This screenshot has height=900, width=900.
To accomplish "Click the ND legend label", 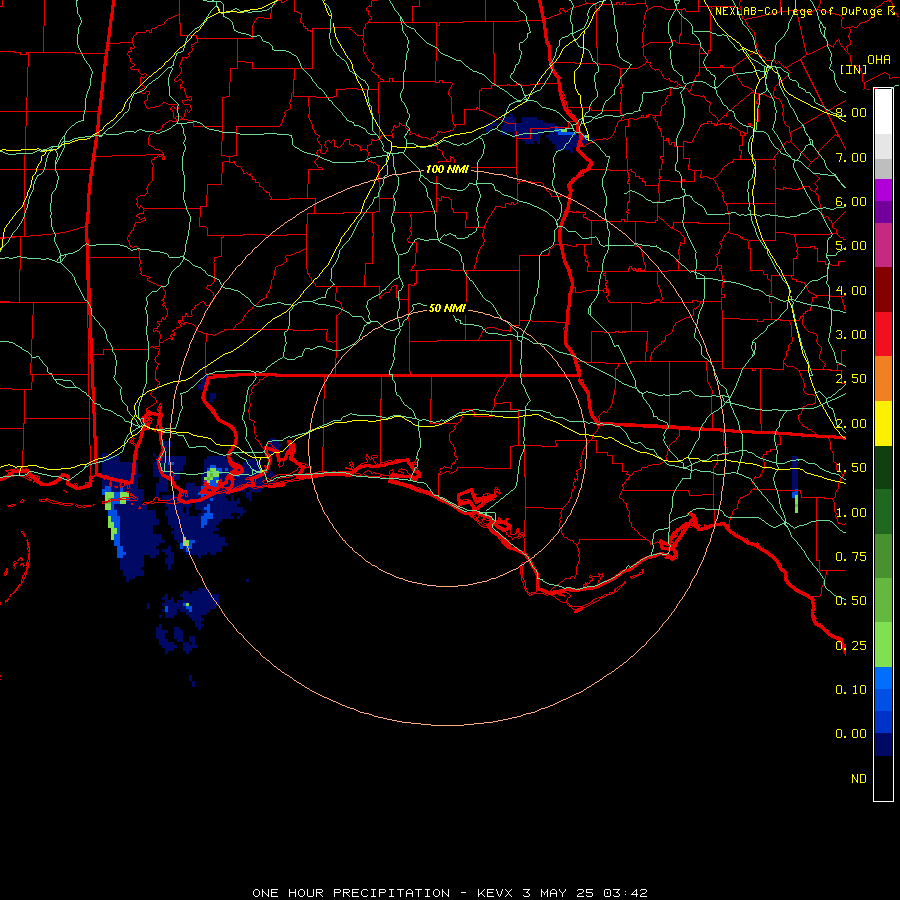I will [x=859, y=778].
